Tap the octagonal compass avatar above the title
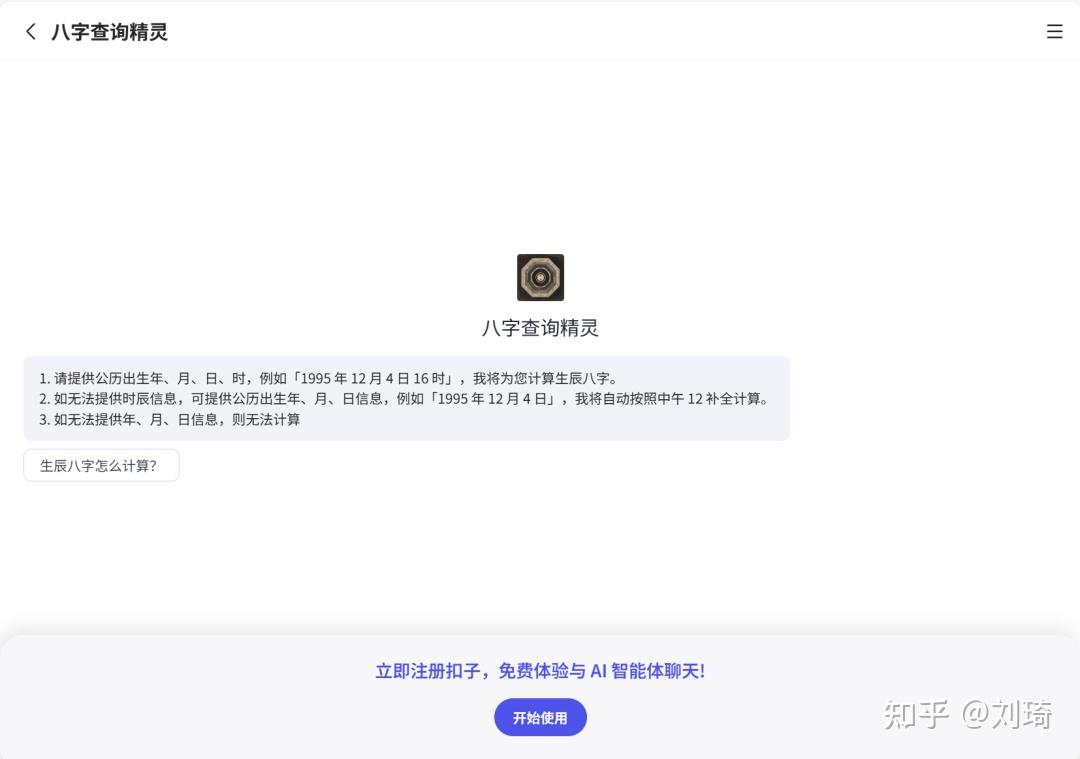Screen dimensions: 1080x759 pyautogui.click(x=540, y=277)
